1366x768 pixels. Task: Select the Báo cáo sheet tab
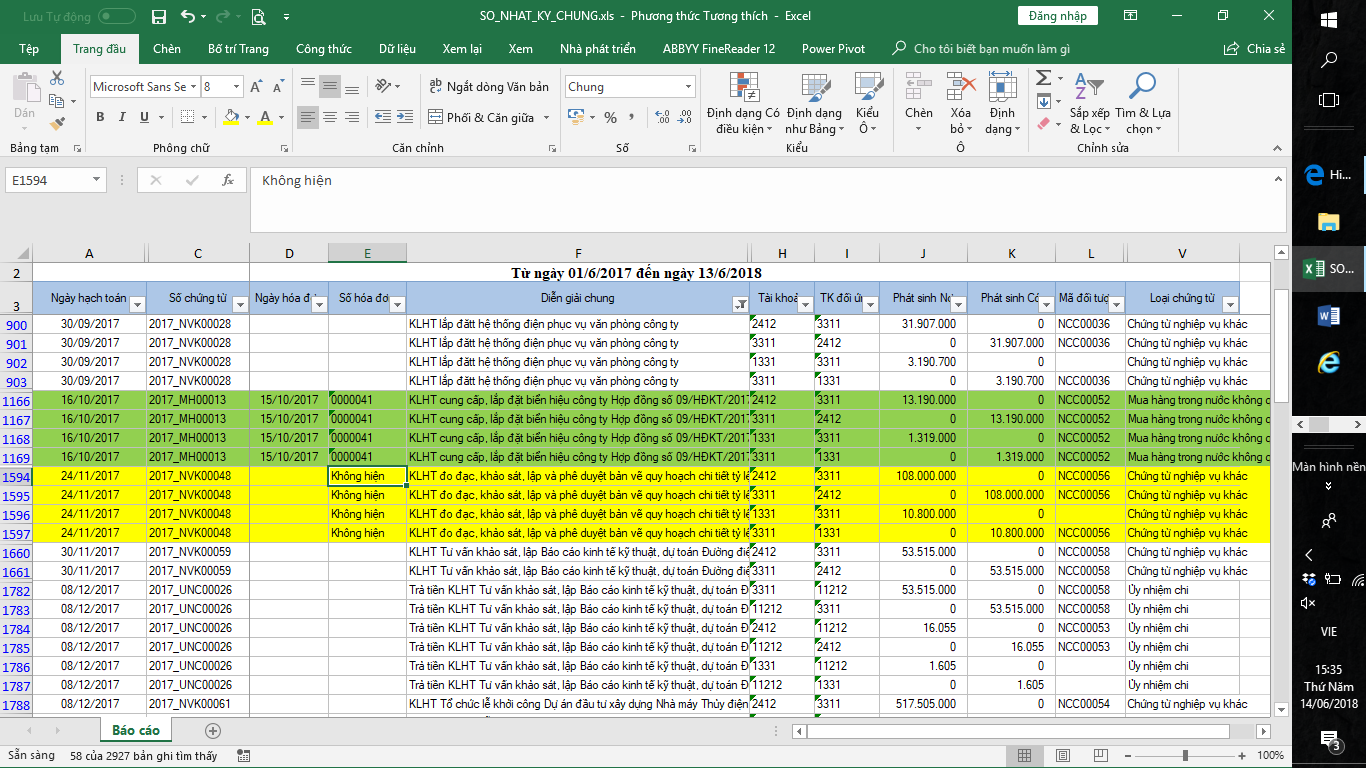point(136,731)
